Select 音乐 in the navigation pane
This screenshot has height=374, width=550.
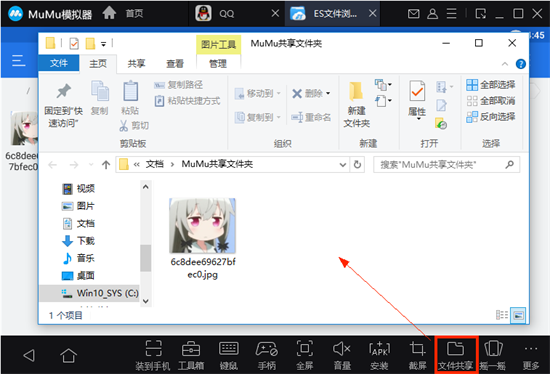click(79, 258)
